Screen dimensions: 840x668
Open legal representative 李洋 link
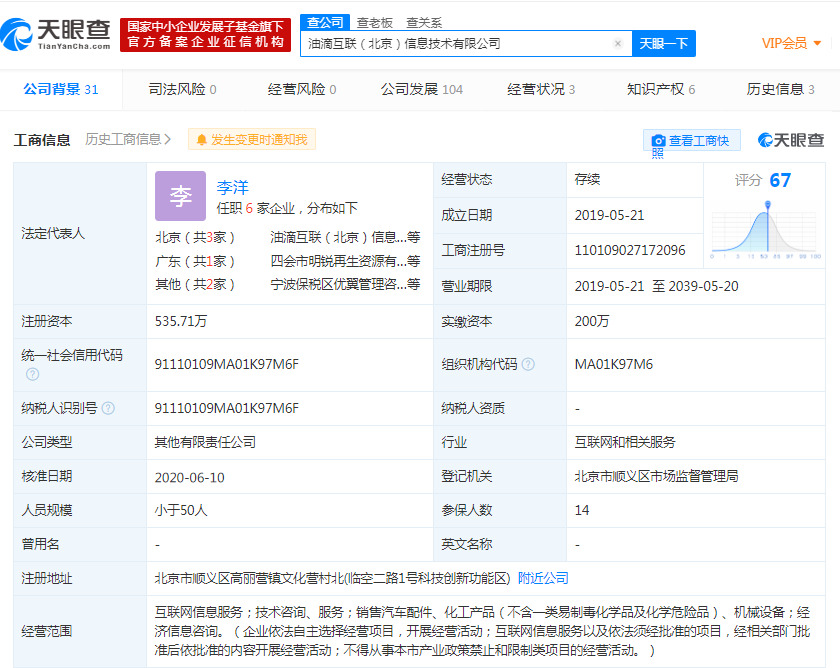(232, 187)
